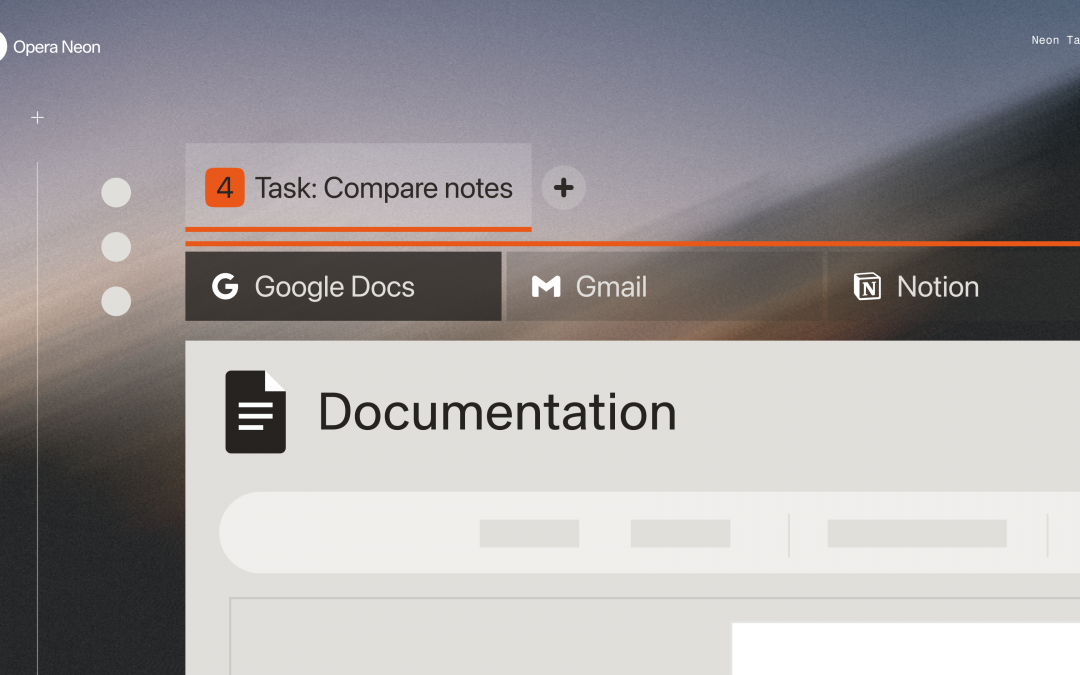Click the Opera Neon logo icon

(x=2, y=46)
